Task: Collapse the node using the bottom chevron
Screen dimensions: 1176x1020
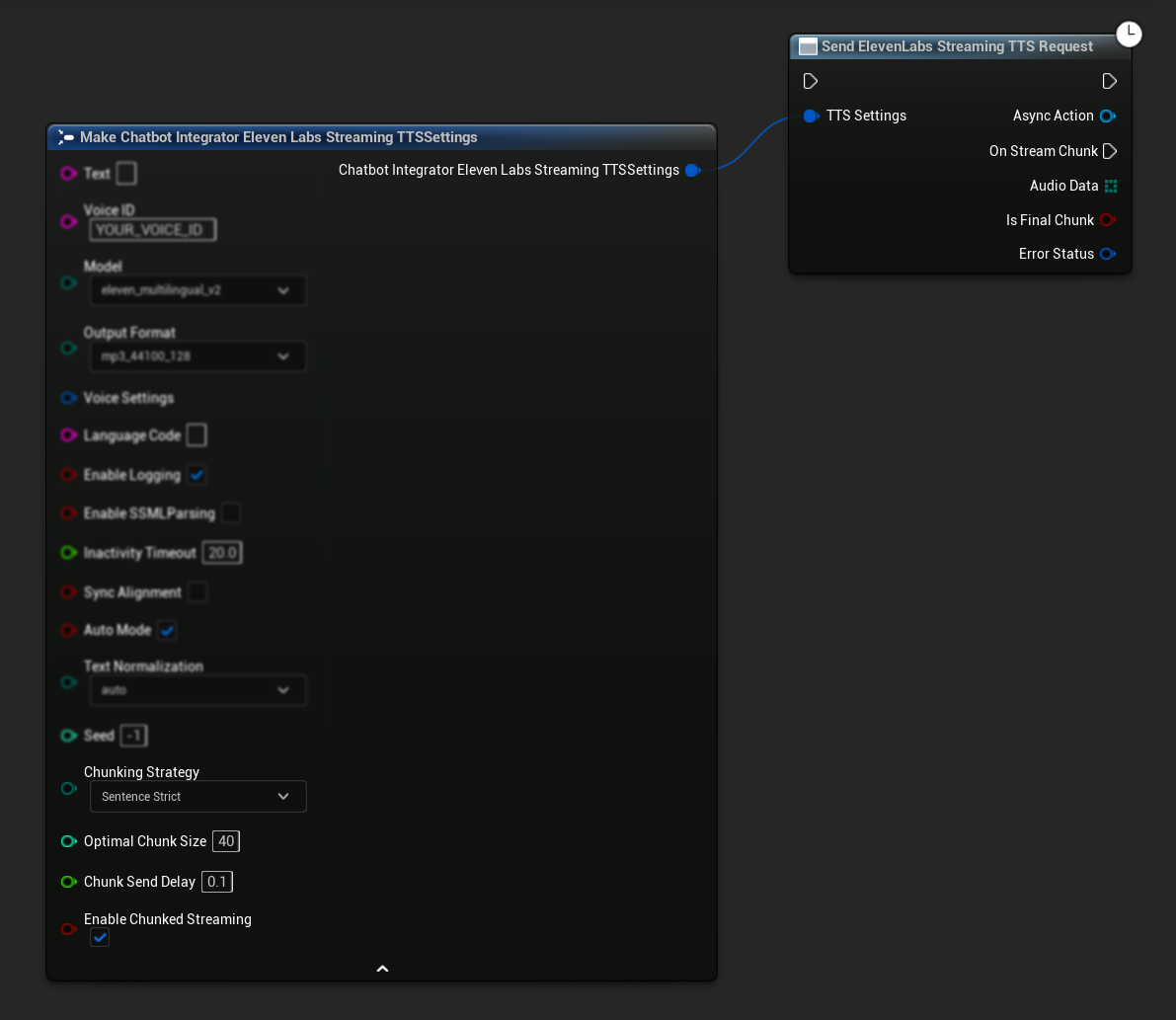Action: [x=382, y=969]
